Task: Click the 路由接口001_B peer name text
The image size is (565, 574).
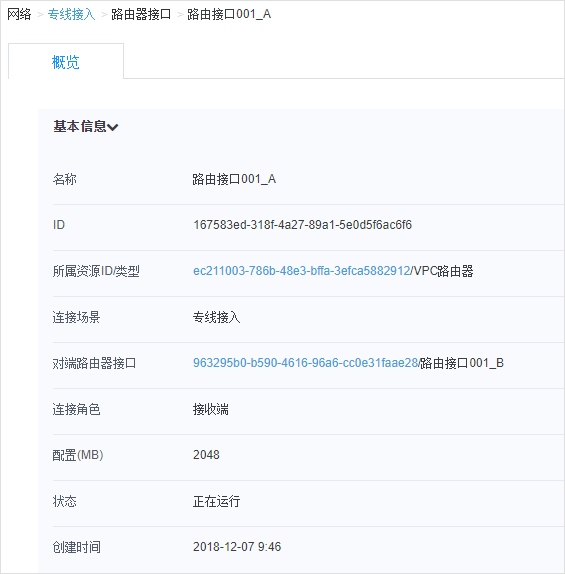Action: [x=462, y=363]
